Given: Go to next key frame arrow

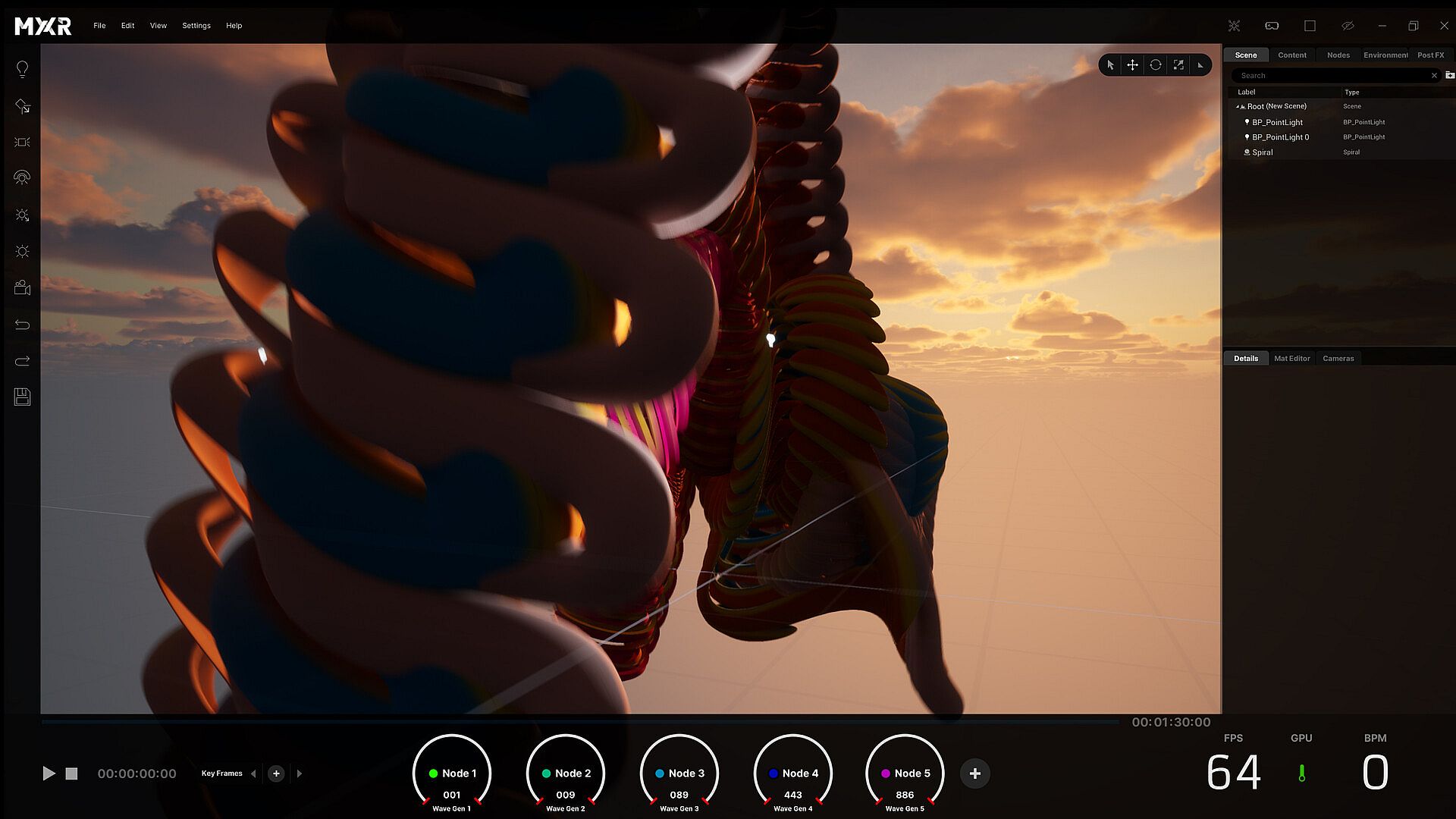Looking at the screenshot, I should (300, 773).
